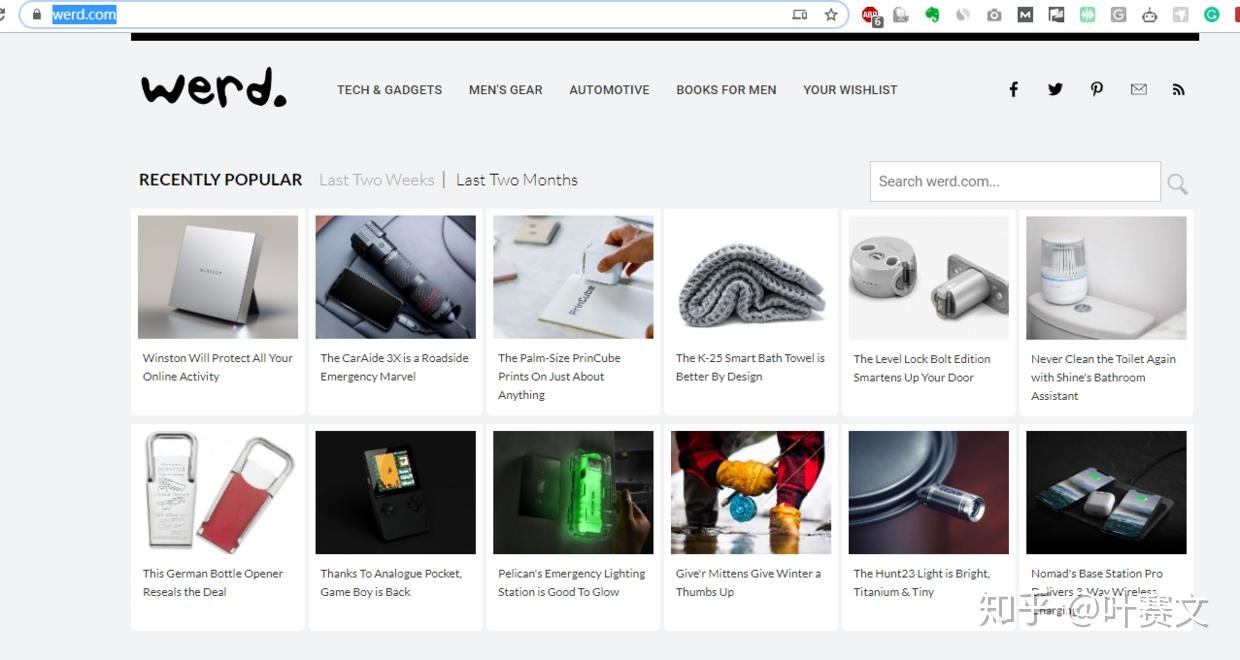Open 'The Hunt23 Light is Bright' link
The image size is (1240, 660).
click(x=921, y=582)
